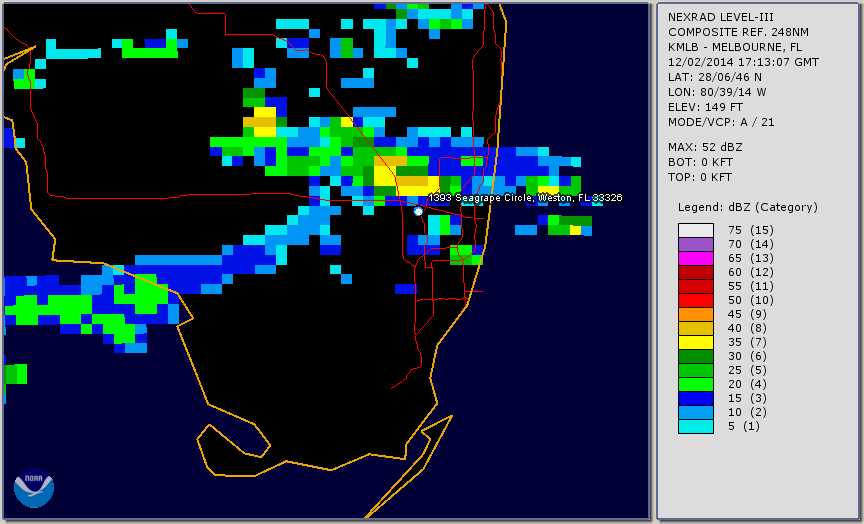Image resolution: width=864 pixels, height=524 pixels.
Task: Select the 65 dBZ magenta legend swatch
Action: point(696,258)
